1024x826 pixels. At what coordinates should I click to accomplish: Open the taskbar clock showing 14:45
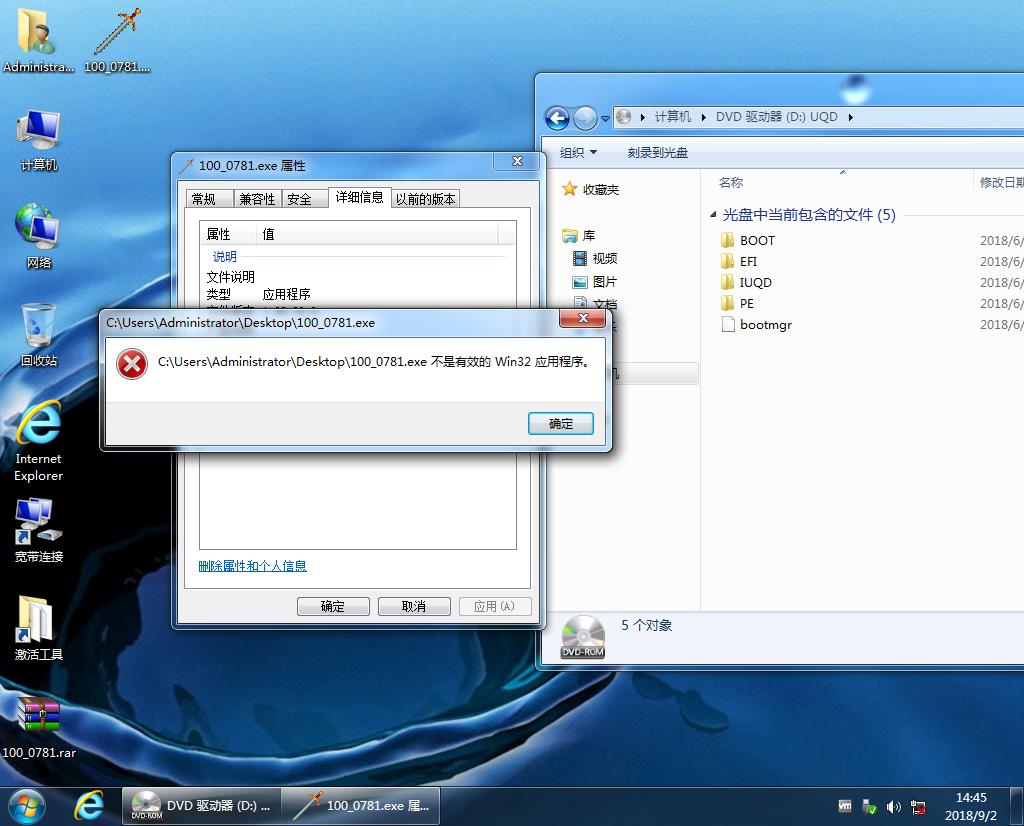pos(970,806)
